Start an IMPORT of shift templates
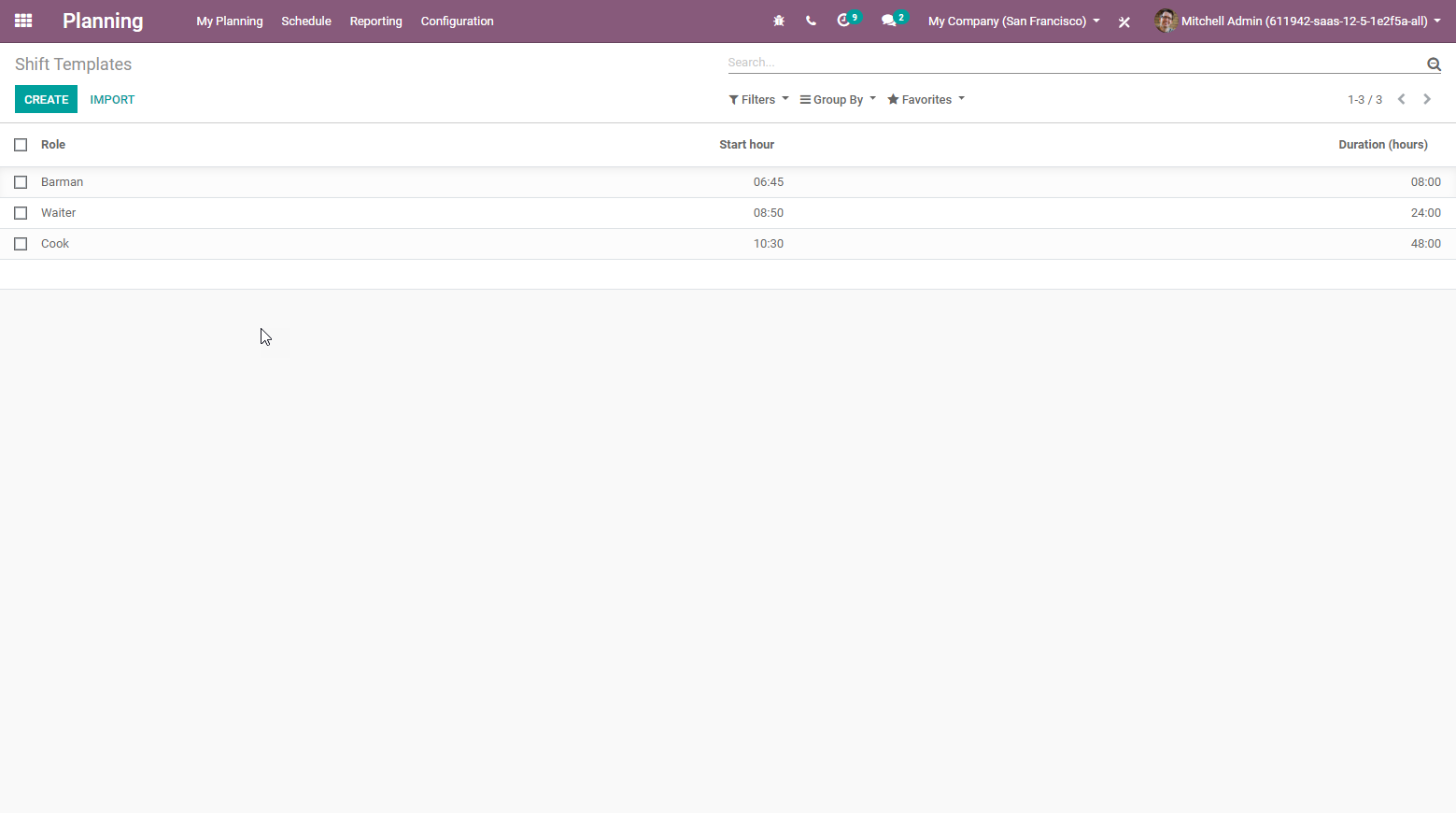The image size is (1456, 813). (x=112, y=99)
